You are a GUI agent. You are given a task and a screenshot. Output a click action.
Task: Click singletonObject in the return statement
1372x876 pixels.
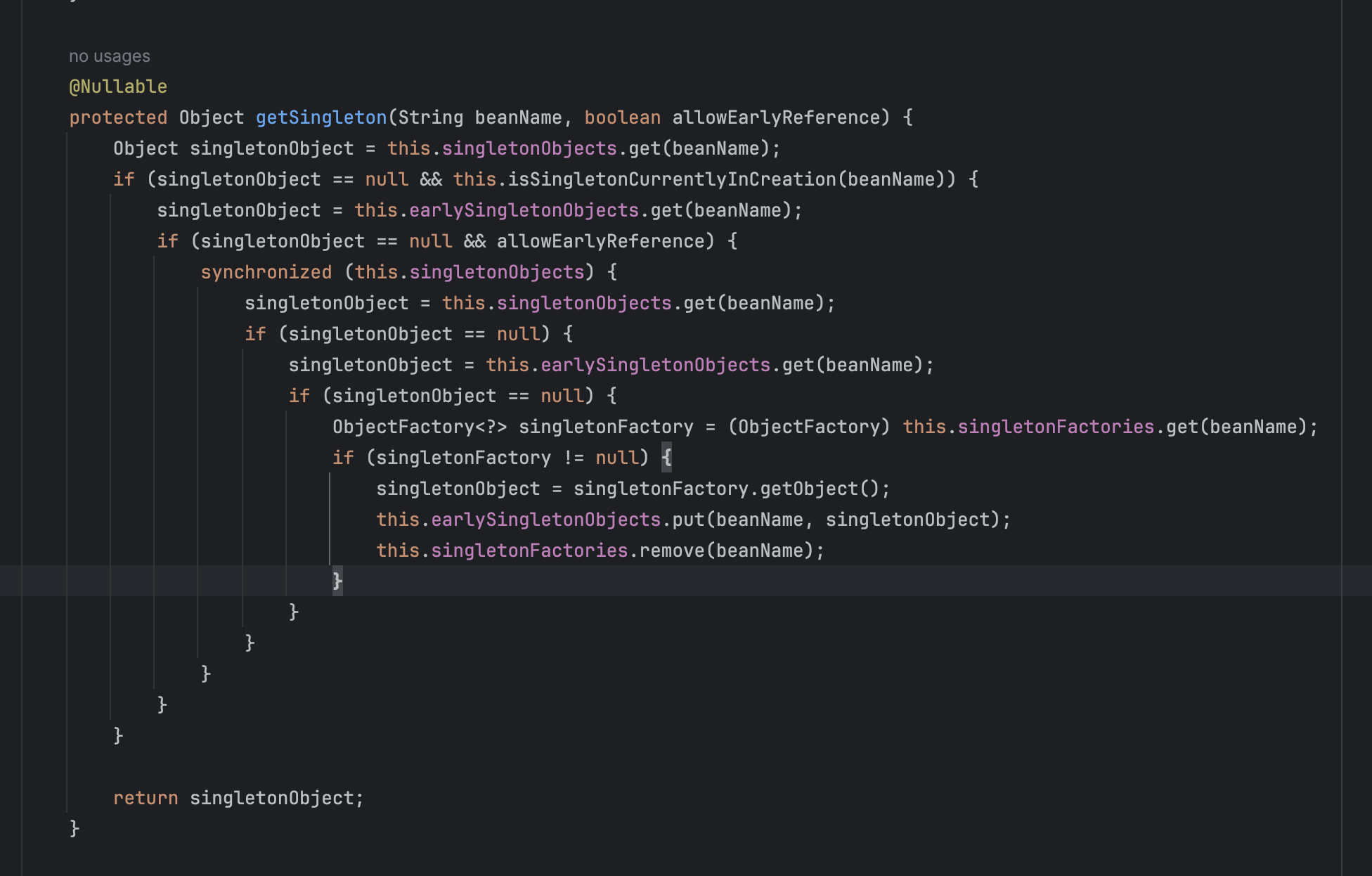click(272, 798)
